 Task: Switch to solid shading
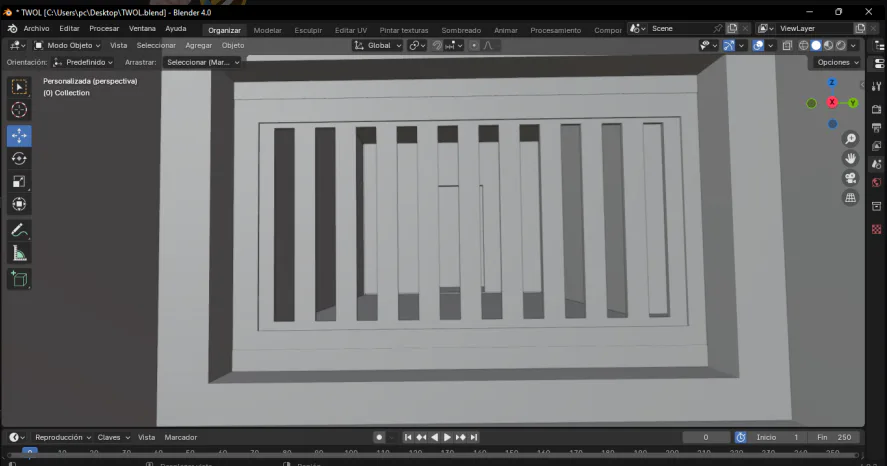(x=816, y=46)
